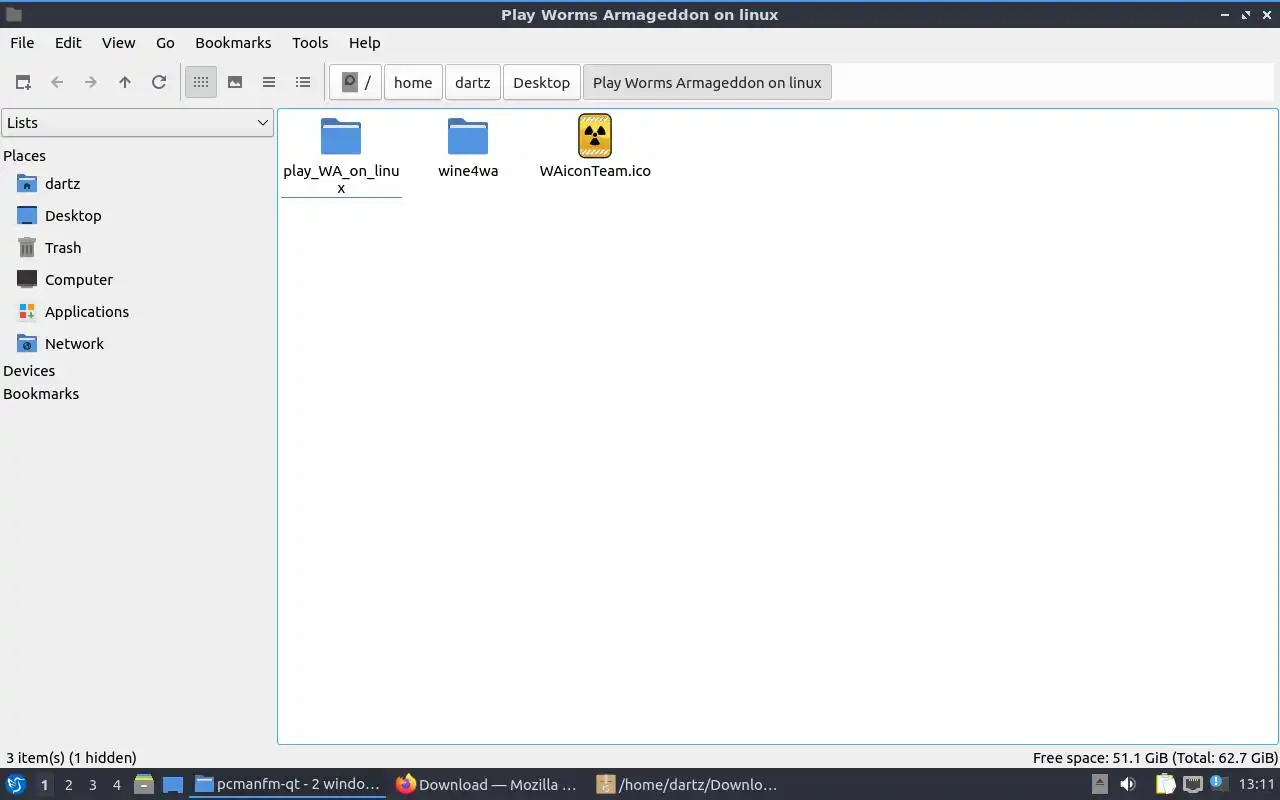The height and width of the screenshot is (800, 1280).
Task: Open the Go menu
Action: pyautogui.click(x=165, y=43)
